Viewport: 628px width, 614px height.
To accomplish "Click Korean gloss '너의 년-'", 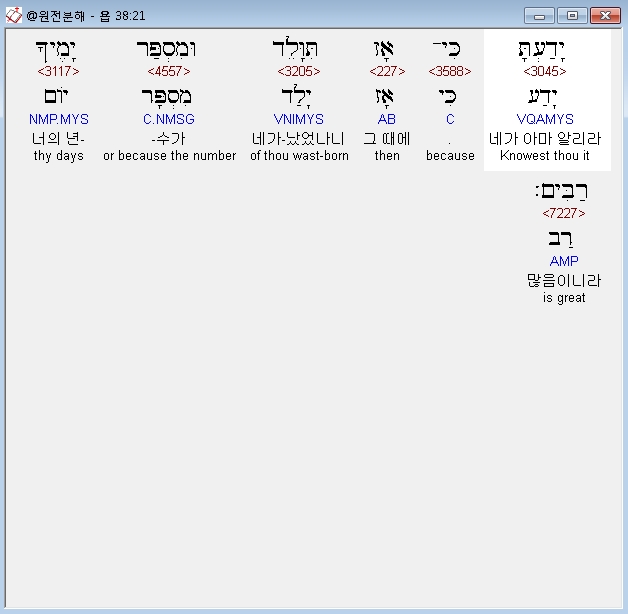I will point(58,139).
